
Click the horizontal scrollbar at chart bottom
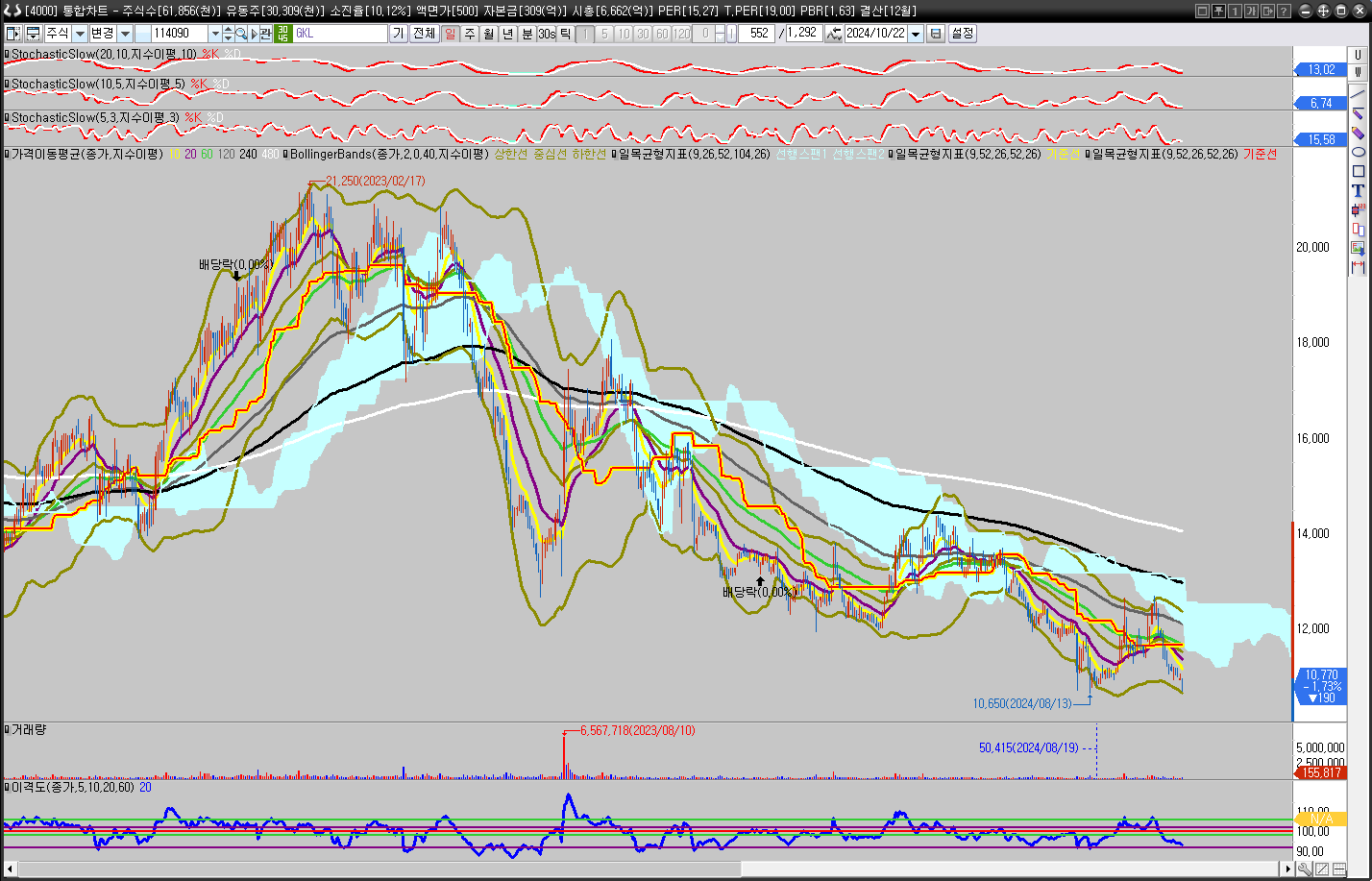click(x=649, y=869)
